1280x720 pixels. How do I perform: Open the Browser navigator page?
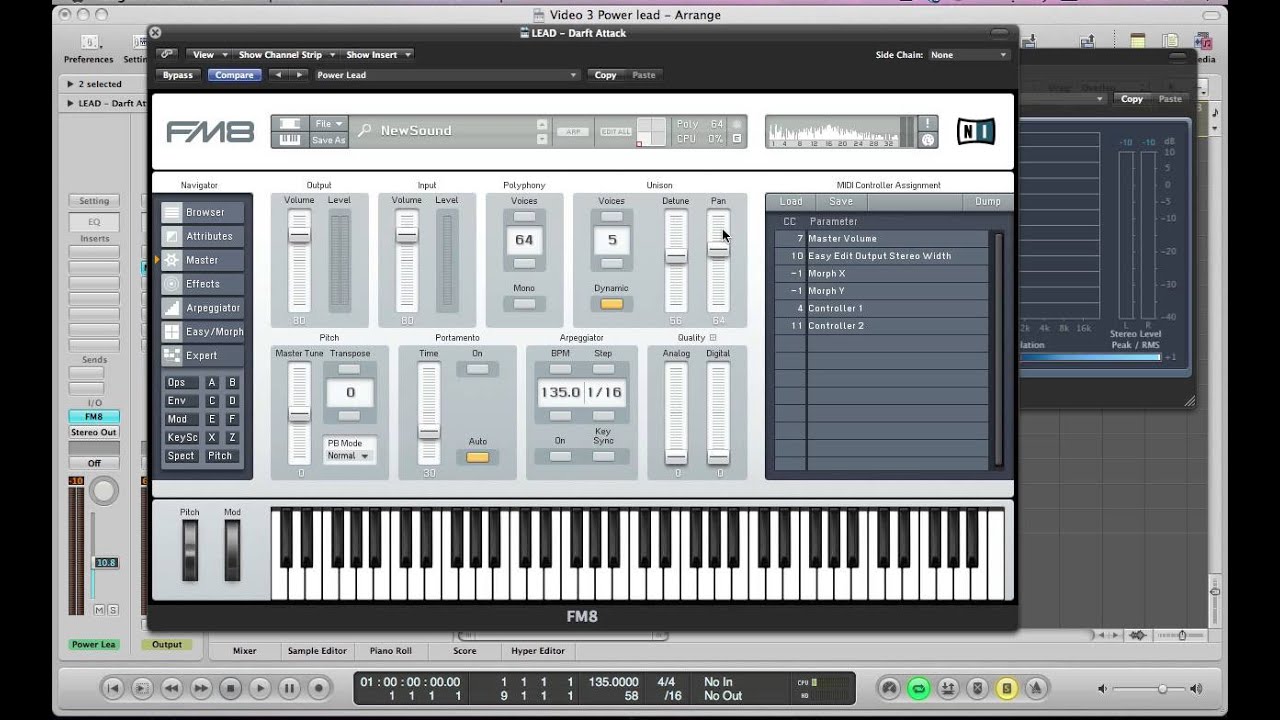click(x=203, y=212)
